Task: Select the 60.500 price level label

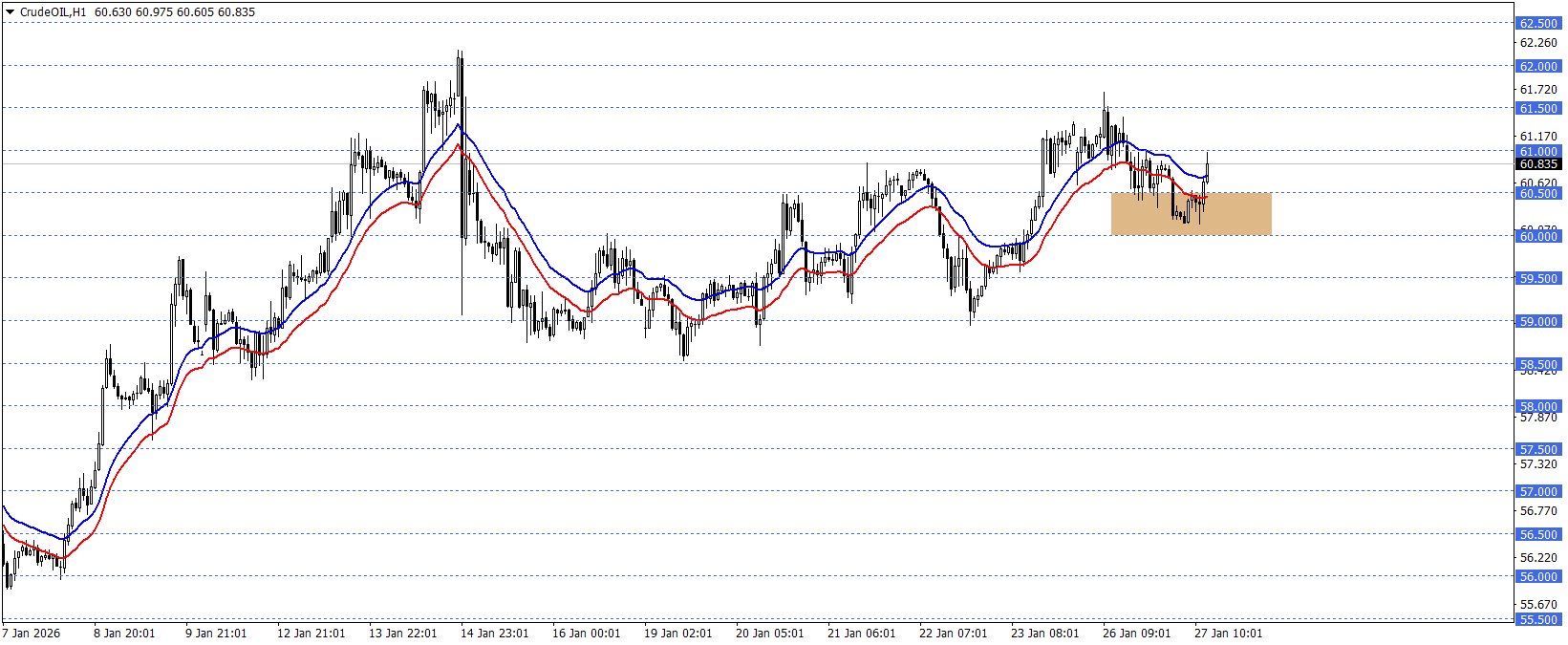Action: coord(1538,194)
